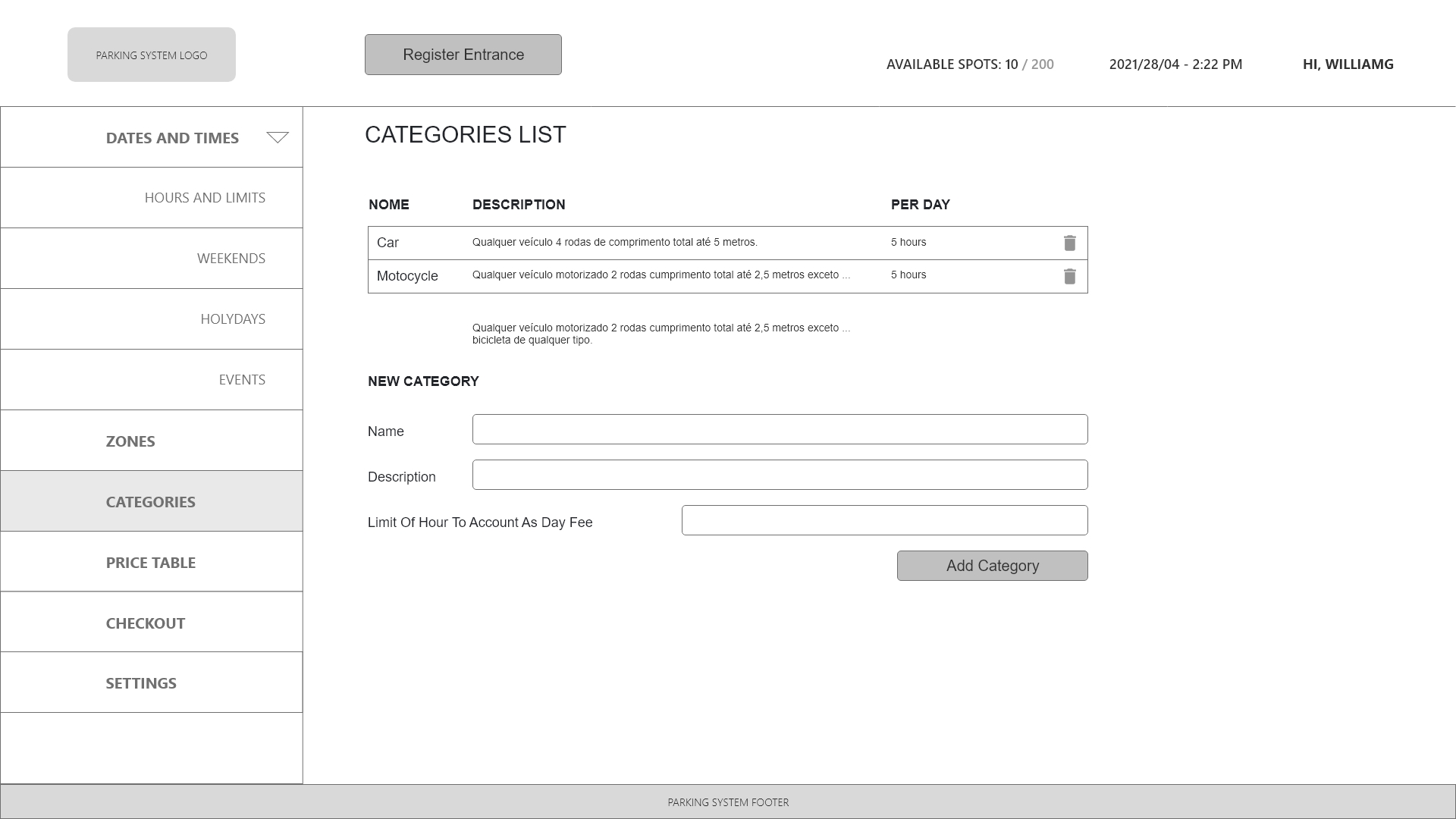Focus the Name input field
This screenshot has width=1456, height=819.
(780, 429)
